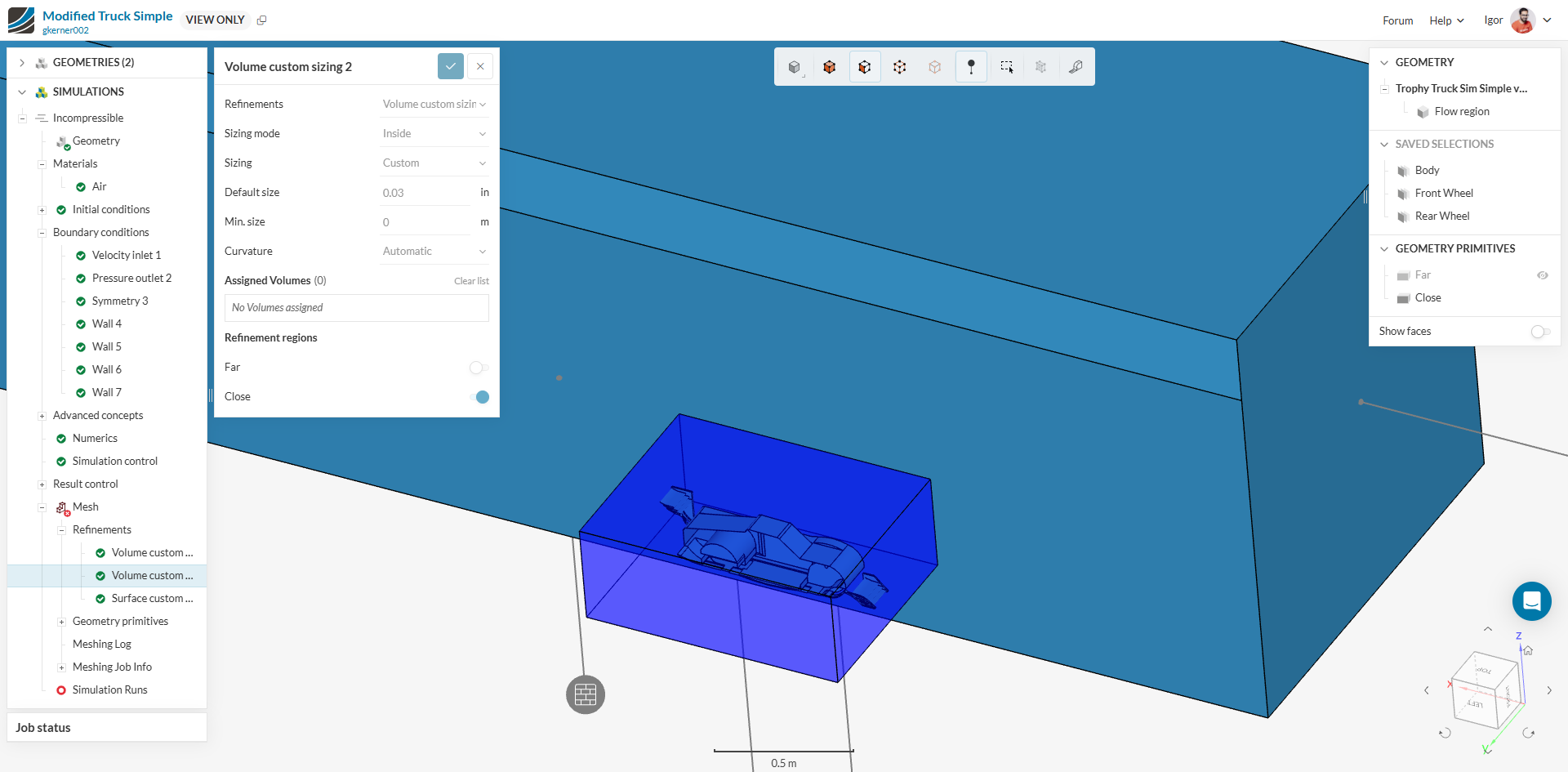Toggle the Show faces switch
1568x772 pixels.
point(1540,332)
